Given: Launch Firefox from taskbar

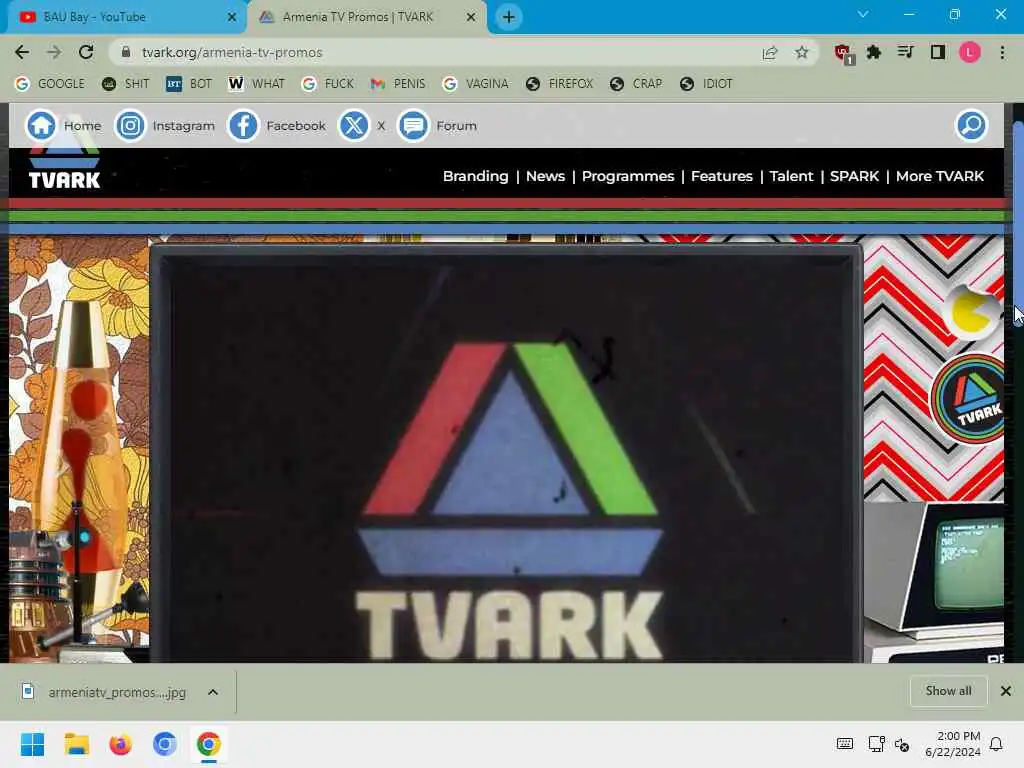Looking at the screenshot, I should click(x=120, y=744).
